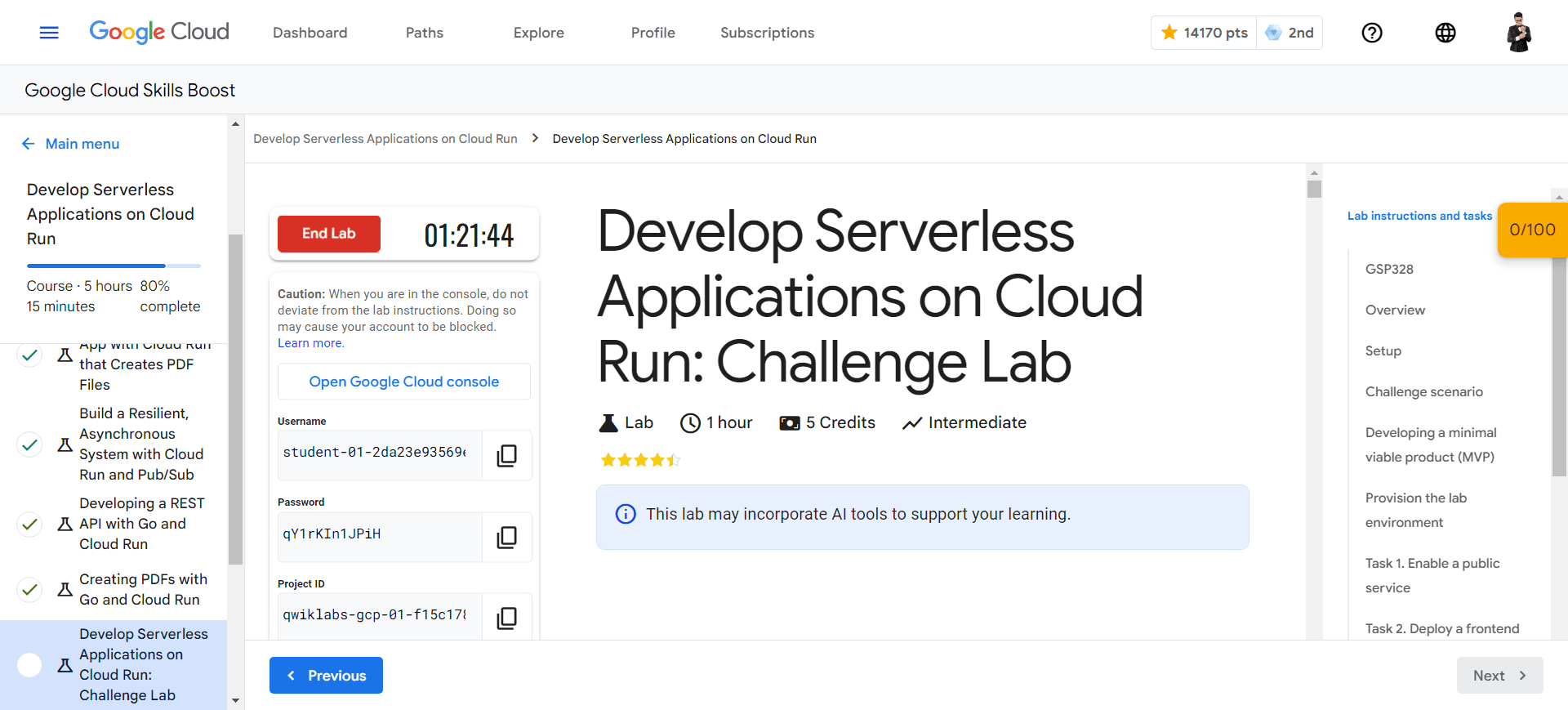This screenshot has width=1568, height=710.
Task: Open the hamburger navigation menu
Action: pos(49,33)
